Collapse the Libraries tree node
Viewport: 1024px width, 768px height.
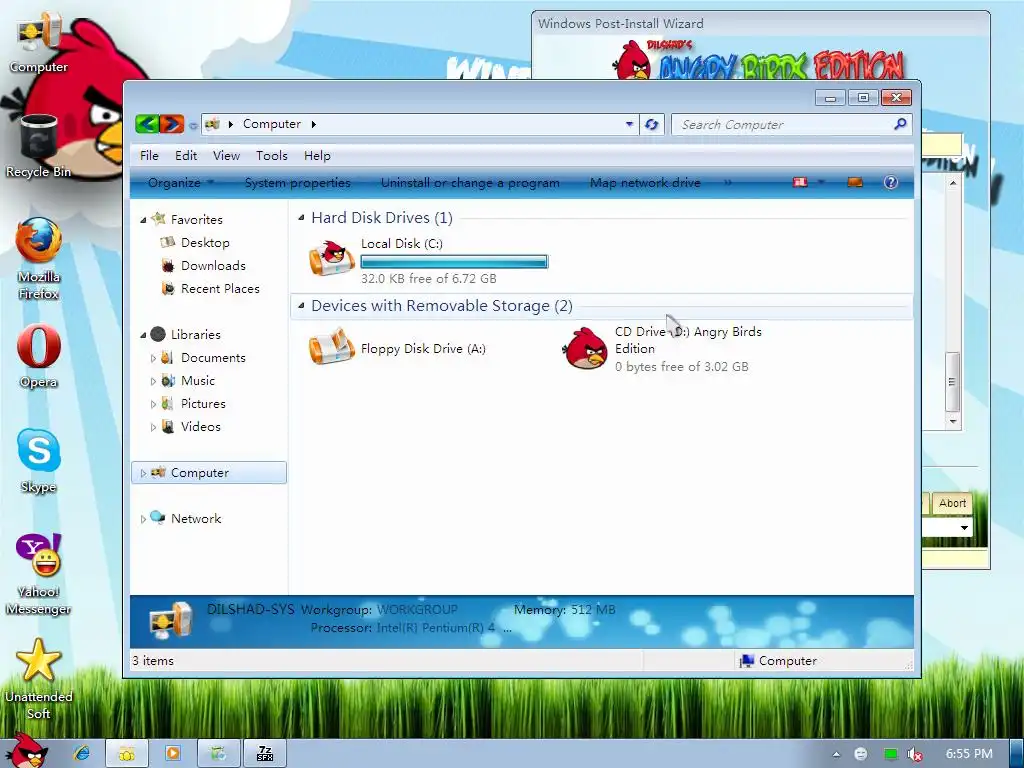tap(143, 335)
